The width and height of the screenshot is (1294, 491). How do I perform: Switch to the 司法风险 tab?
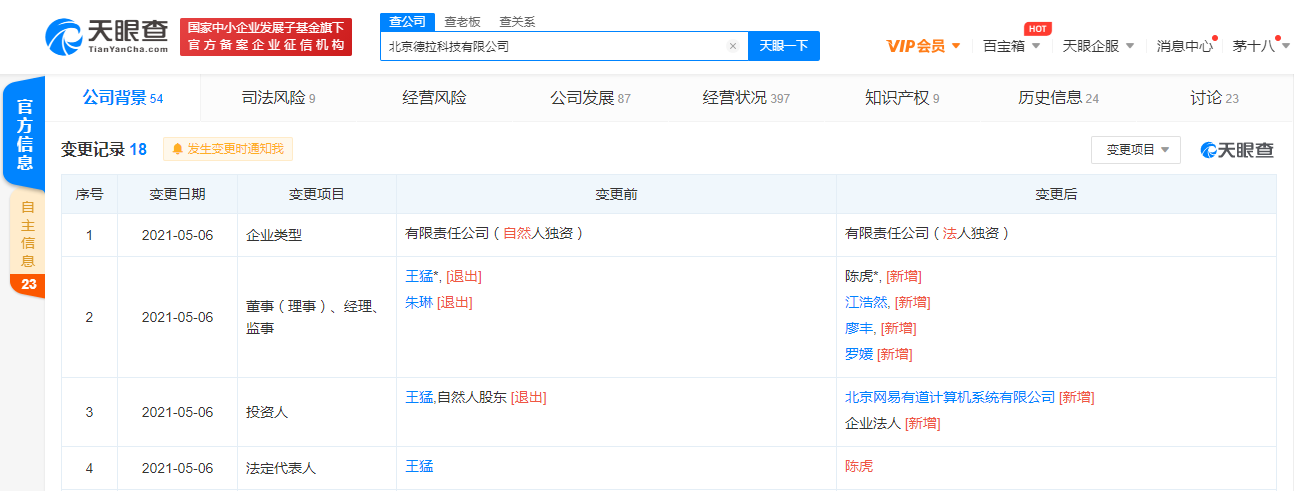tap(279, 98)
